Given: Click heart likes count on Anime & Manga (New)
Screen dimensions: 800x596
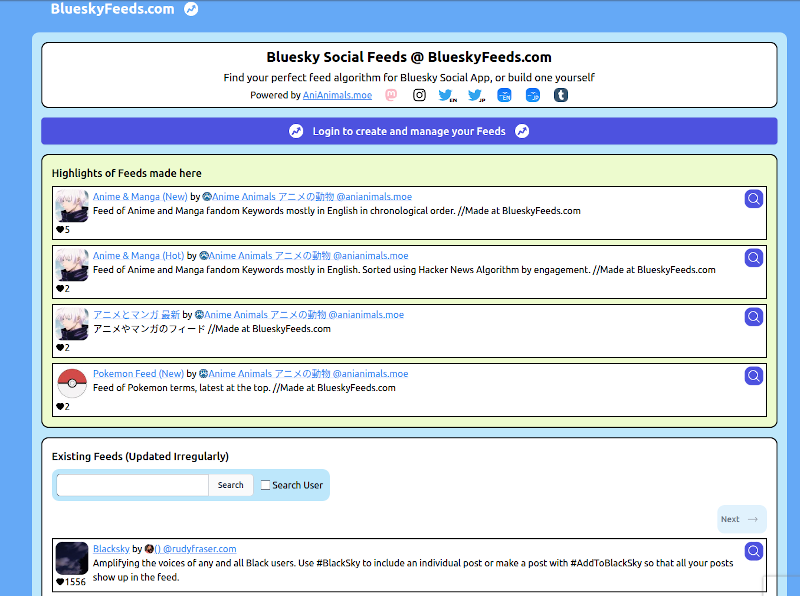Looking at the screenshot, I should pyautogui.click(x=63, y=230).
